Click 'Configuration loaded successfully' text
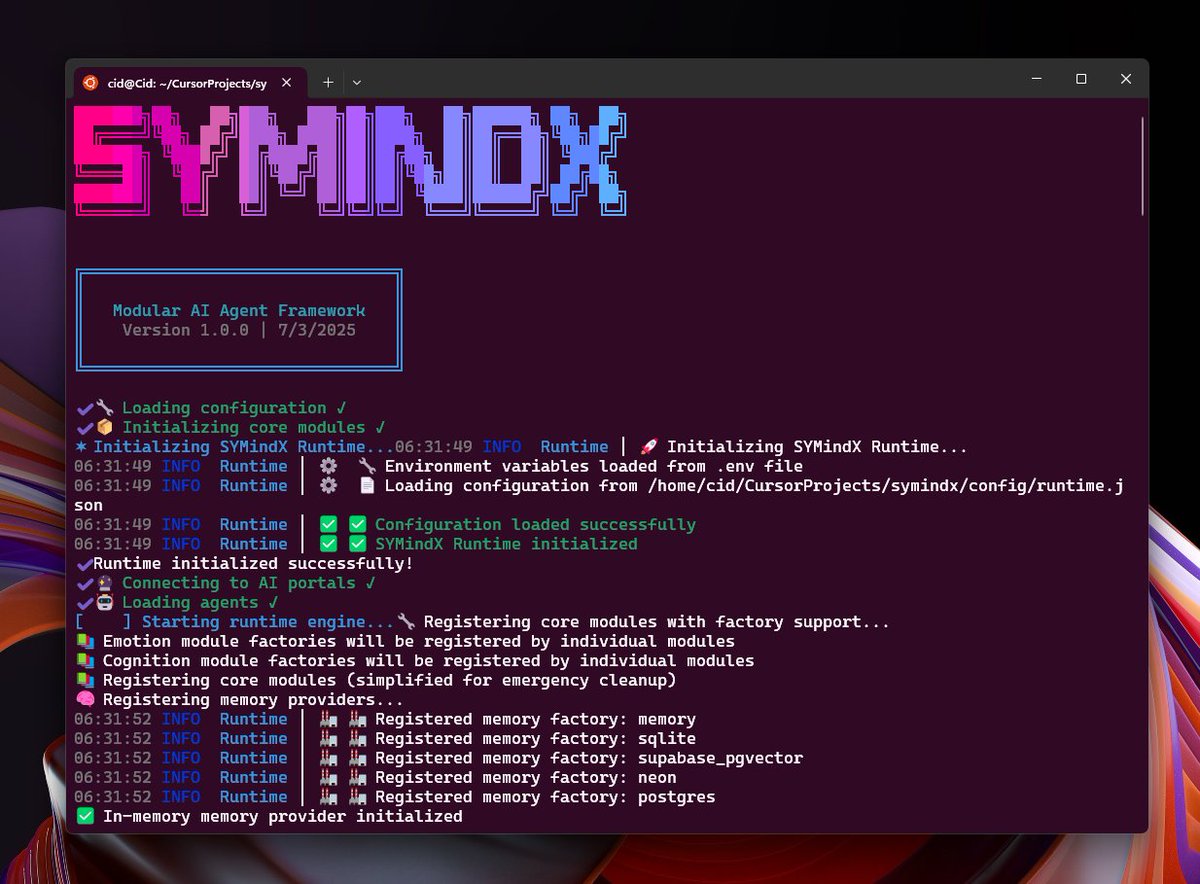The image size is (1200, 884). (535, 524)
